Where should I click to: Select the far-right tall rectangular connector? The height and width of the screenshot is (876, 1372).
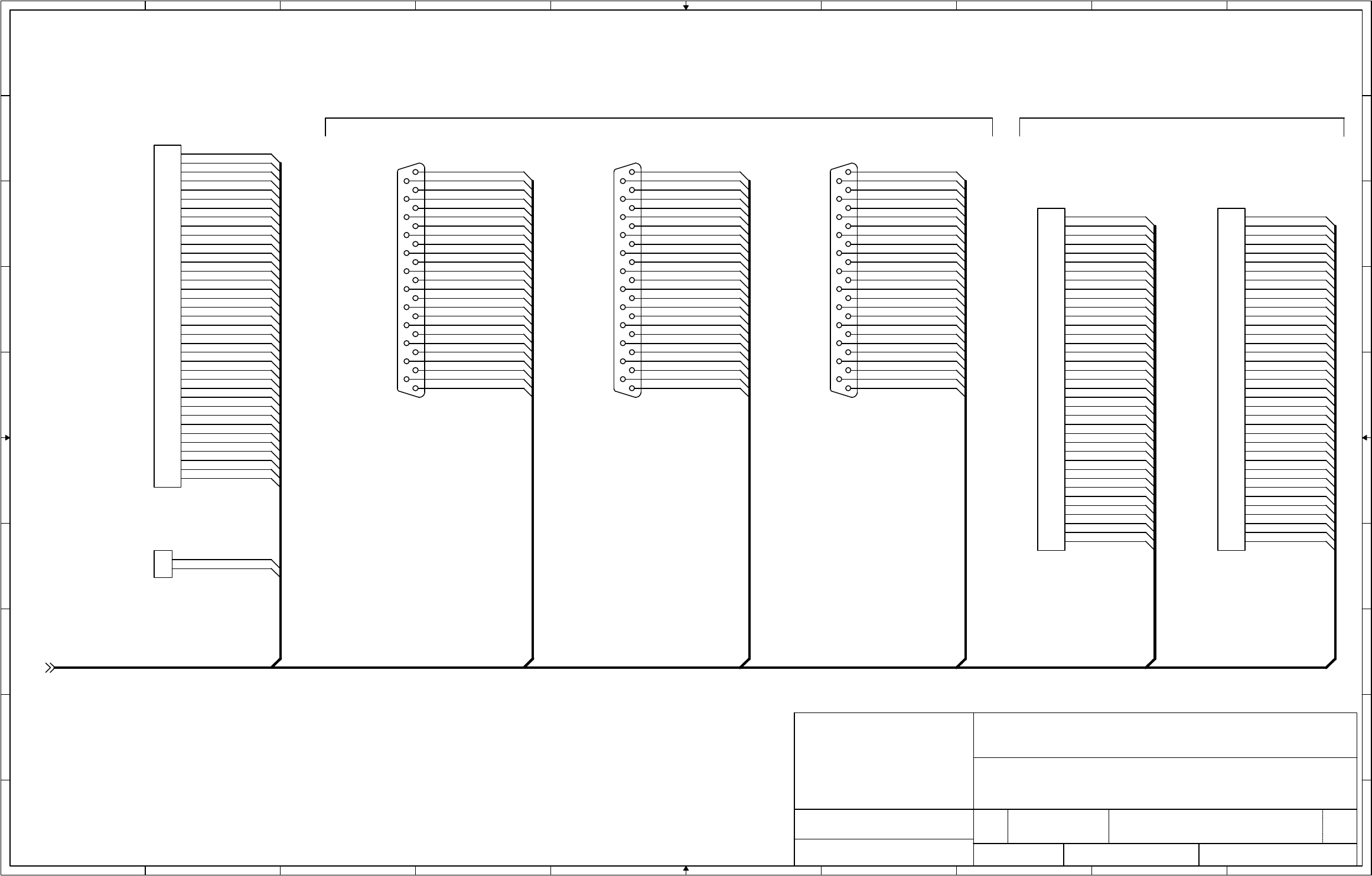coord(1231,379)
